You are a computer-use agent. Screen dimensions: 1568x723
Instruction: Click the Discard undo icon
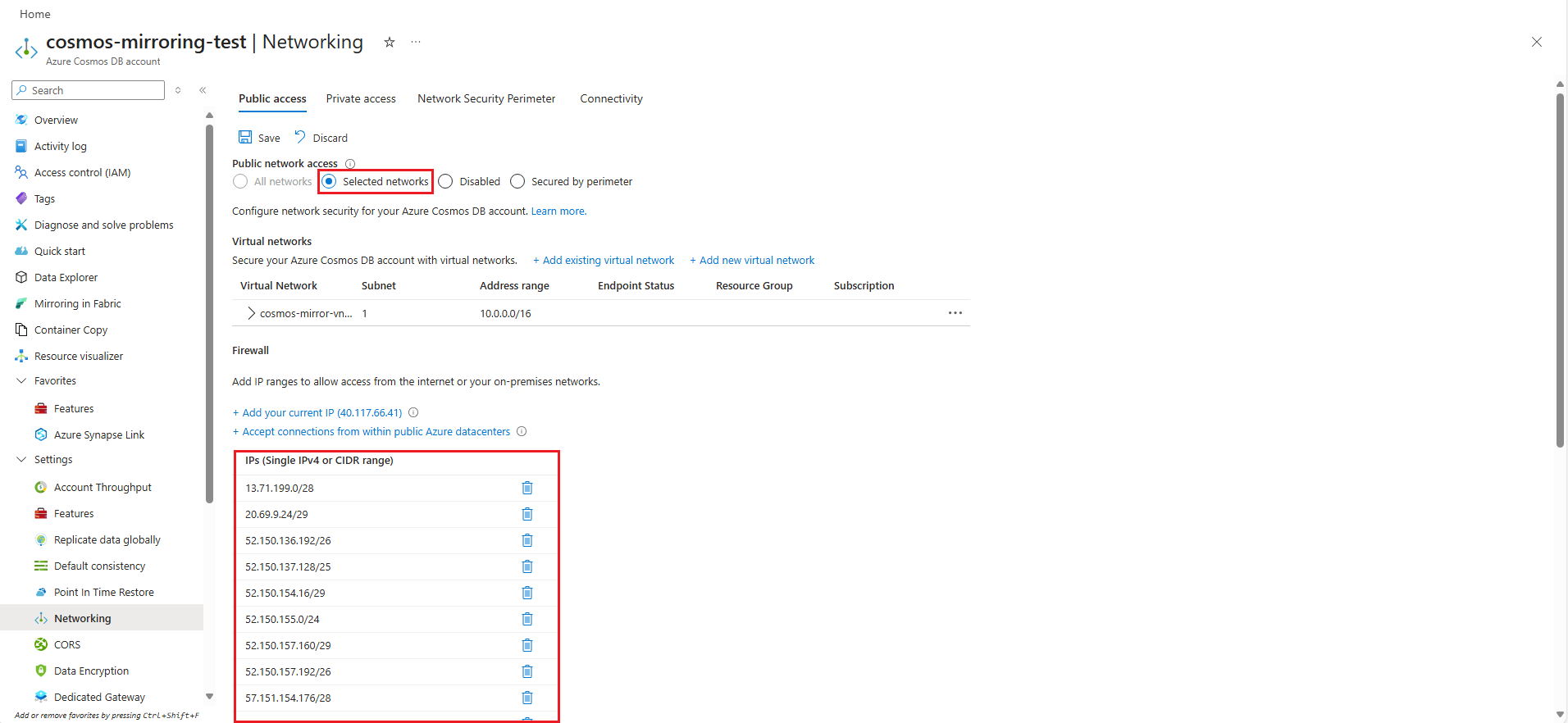tap(300, 137)
